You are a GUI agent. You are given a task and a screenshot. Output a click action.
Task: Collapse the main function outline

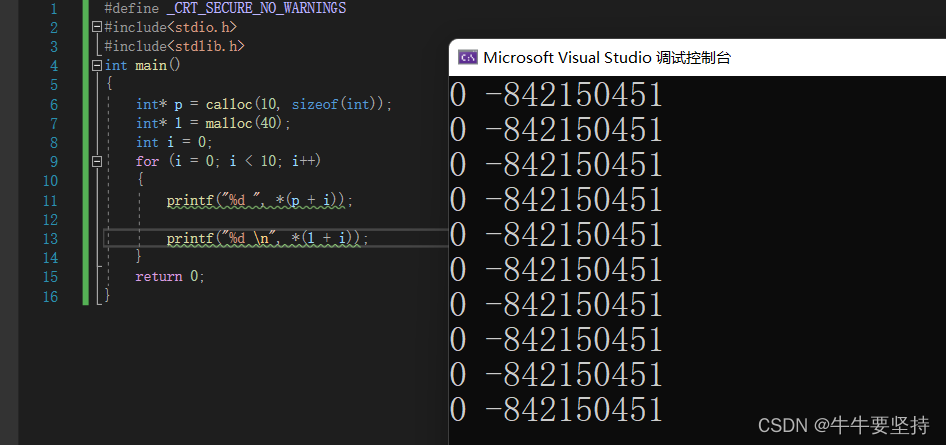pos(96,65)
